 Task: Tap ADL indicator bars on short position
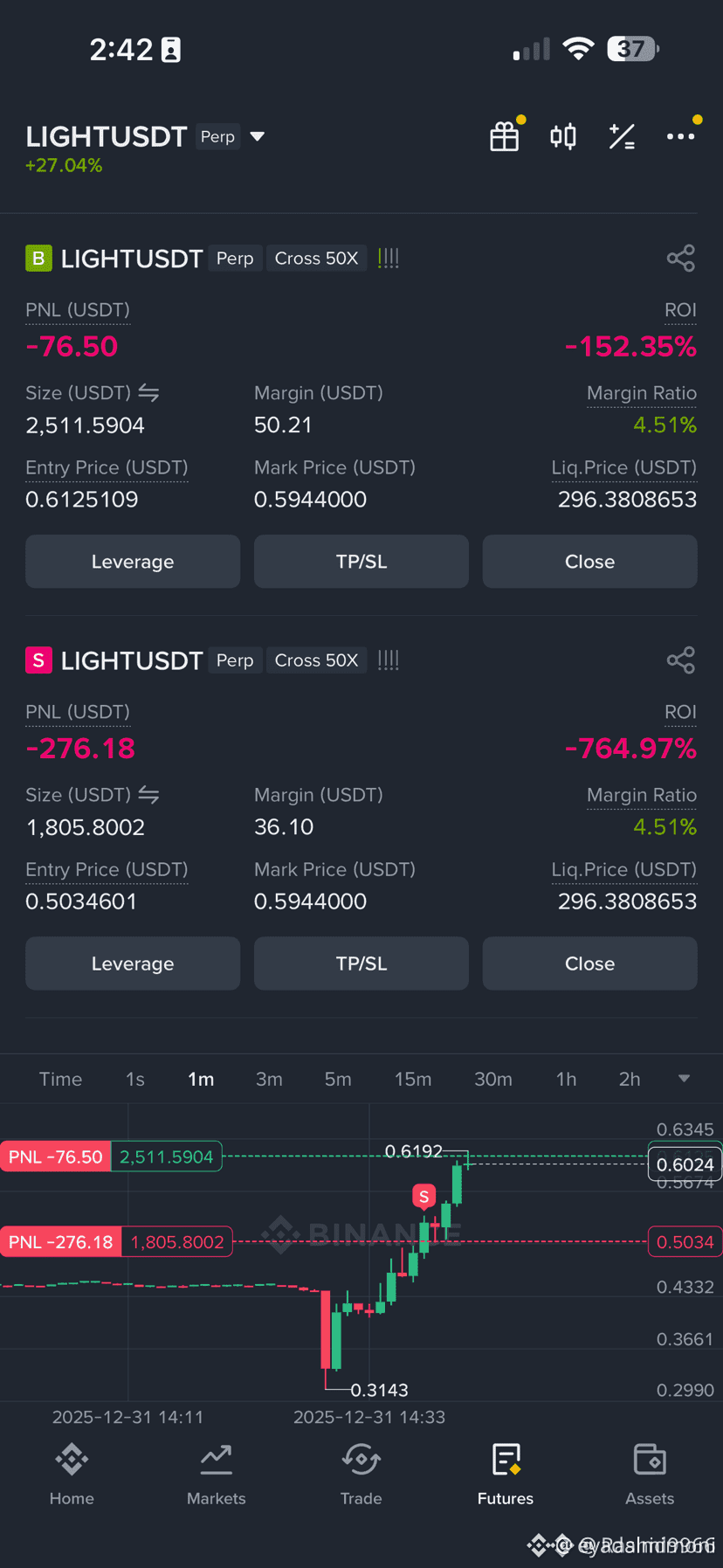(x=389, y=660)
